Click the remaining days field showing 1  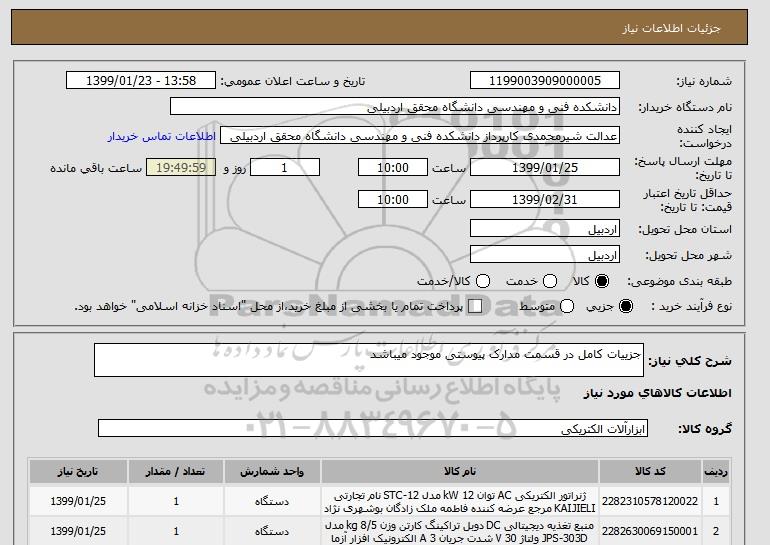coord(285,167)
